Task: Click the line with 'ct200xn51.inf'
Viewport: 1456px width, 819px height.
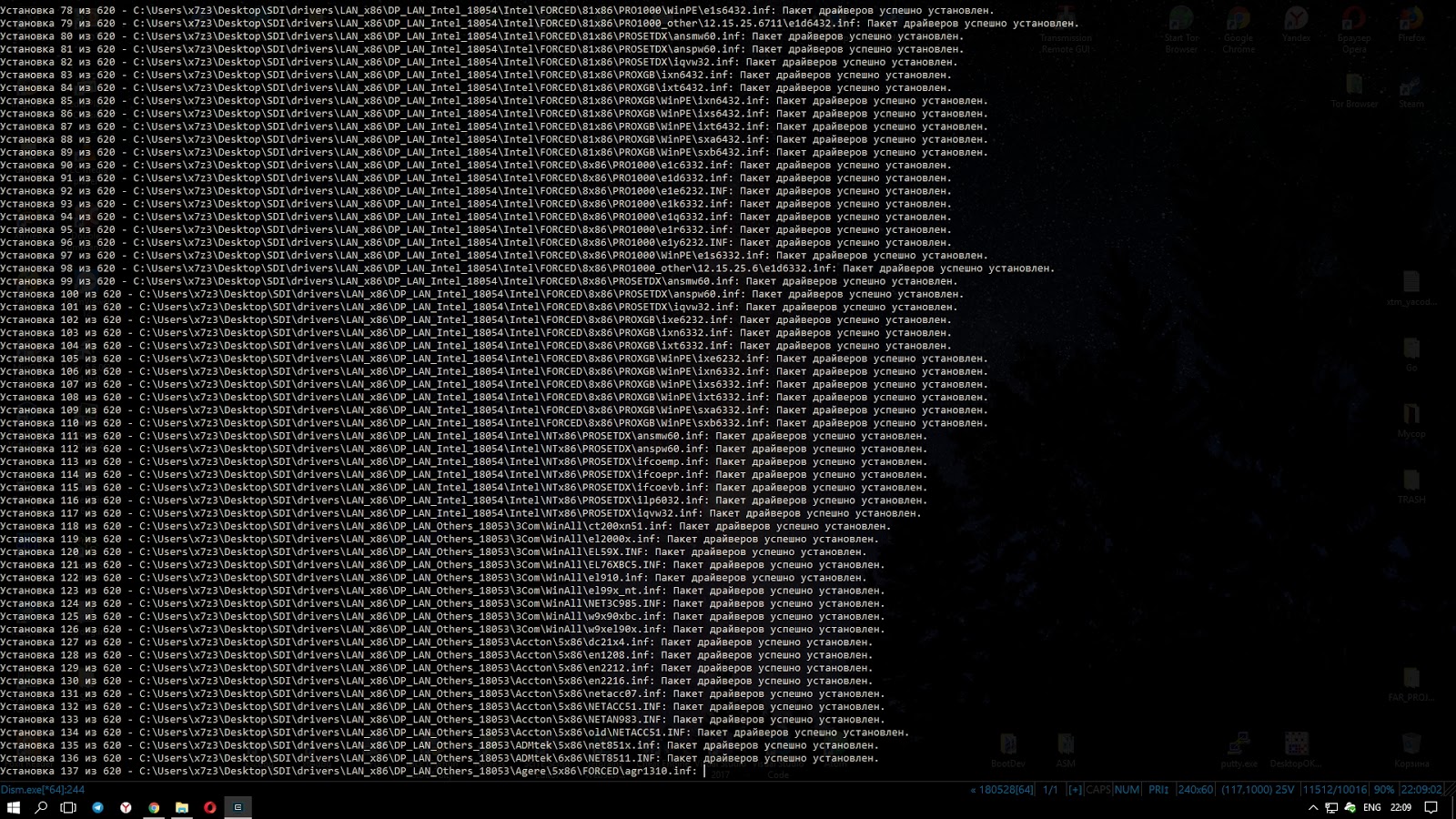Action: (446, 526)
